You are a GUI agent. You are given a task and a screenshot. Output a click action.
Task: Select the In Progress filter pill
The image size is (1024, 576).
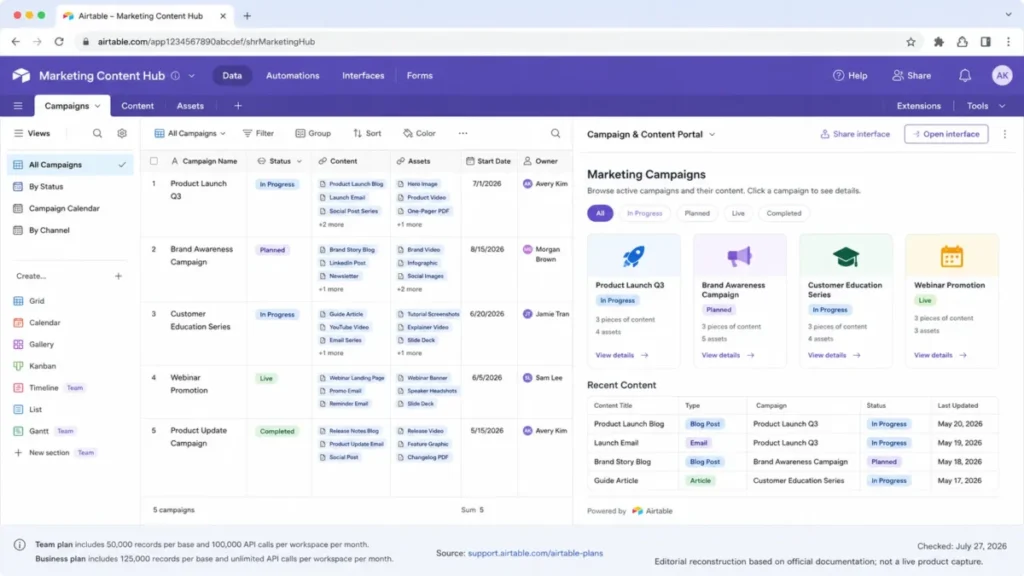[644, 213]
